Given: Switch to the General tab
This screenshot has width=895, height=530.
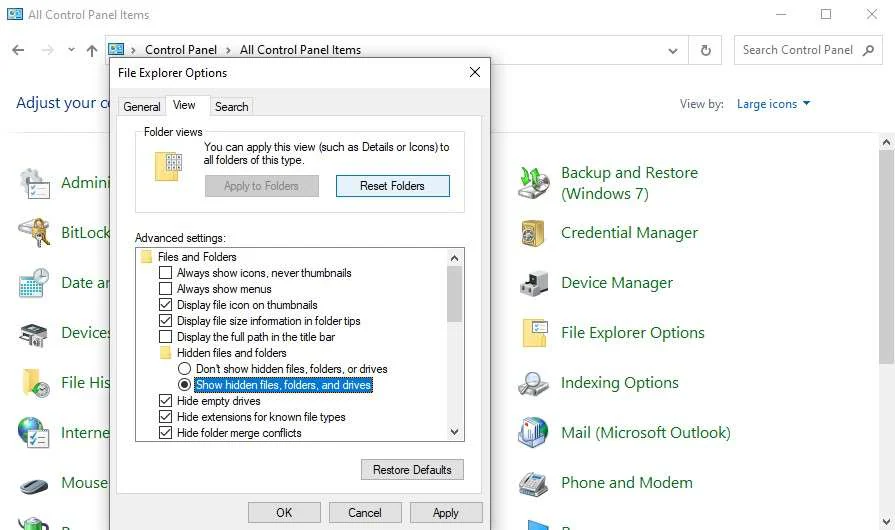Looking at the screenshot, I should pos(141,107).
